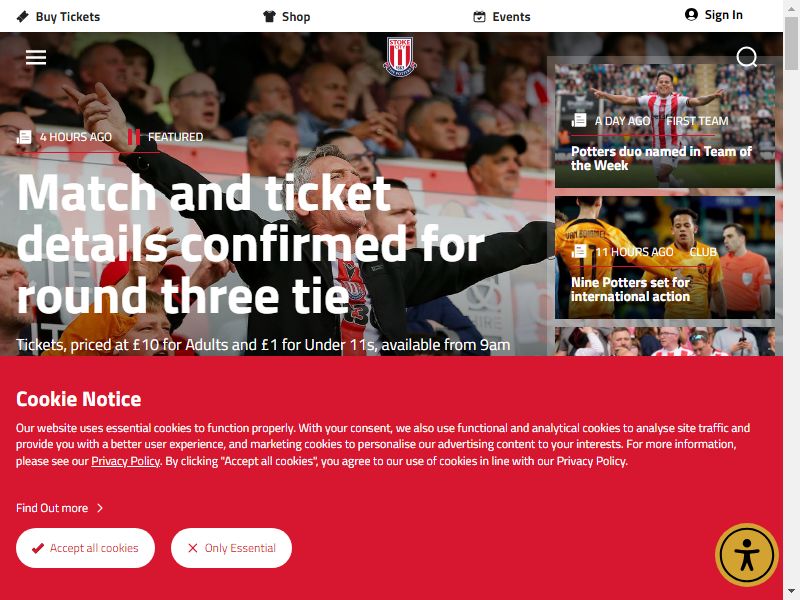
Task: Choose Only Essential cookies
Action: [x=231, y=548]
